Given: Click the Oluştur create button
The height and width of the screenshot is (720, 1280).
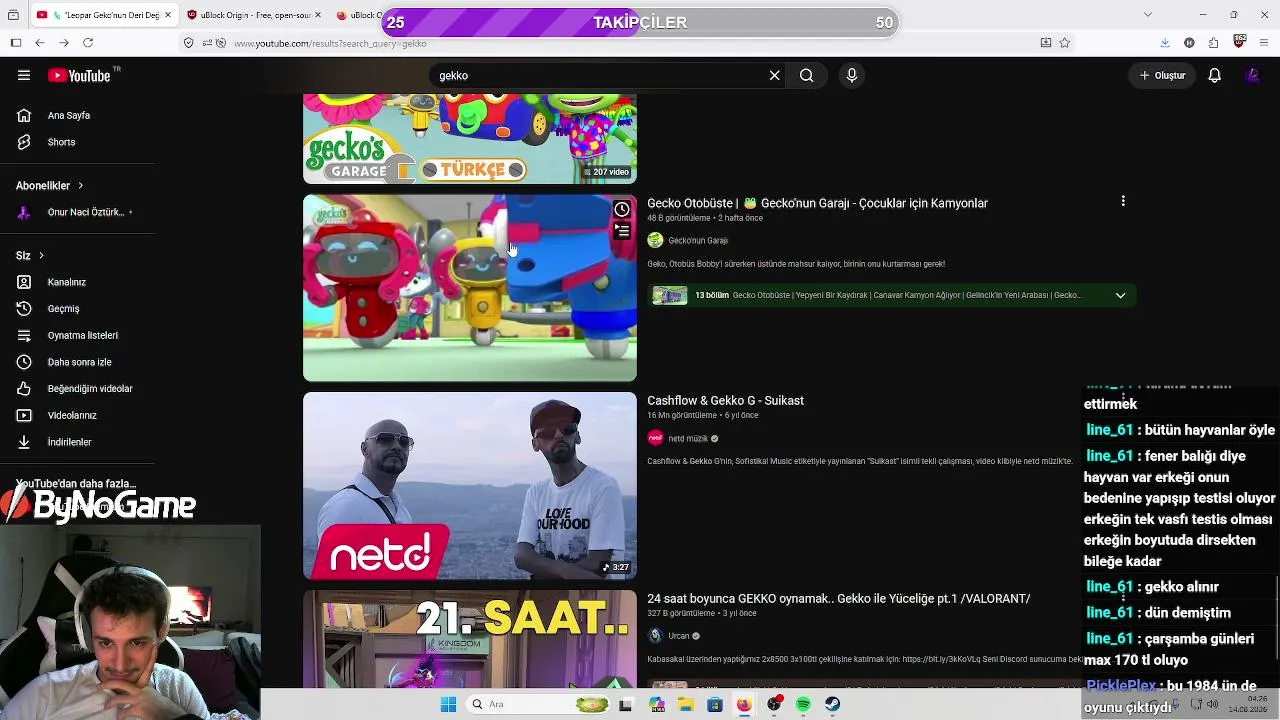Looking at the screenshot, I should point(1162,75).
